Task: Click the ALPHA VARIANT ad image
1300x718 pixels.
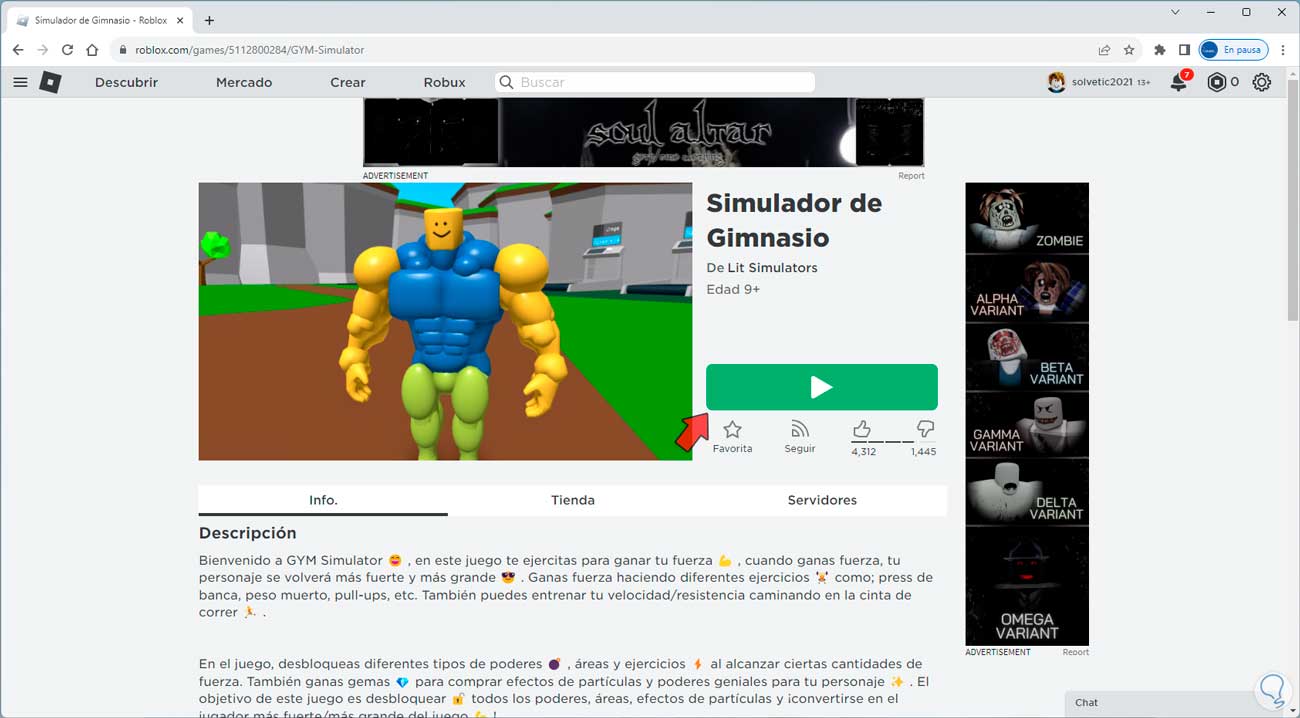Action: coord(1027,287)
